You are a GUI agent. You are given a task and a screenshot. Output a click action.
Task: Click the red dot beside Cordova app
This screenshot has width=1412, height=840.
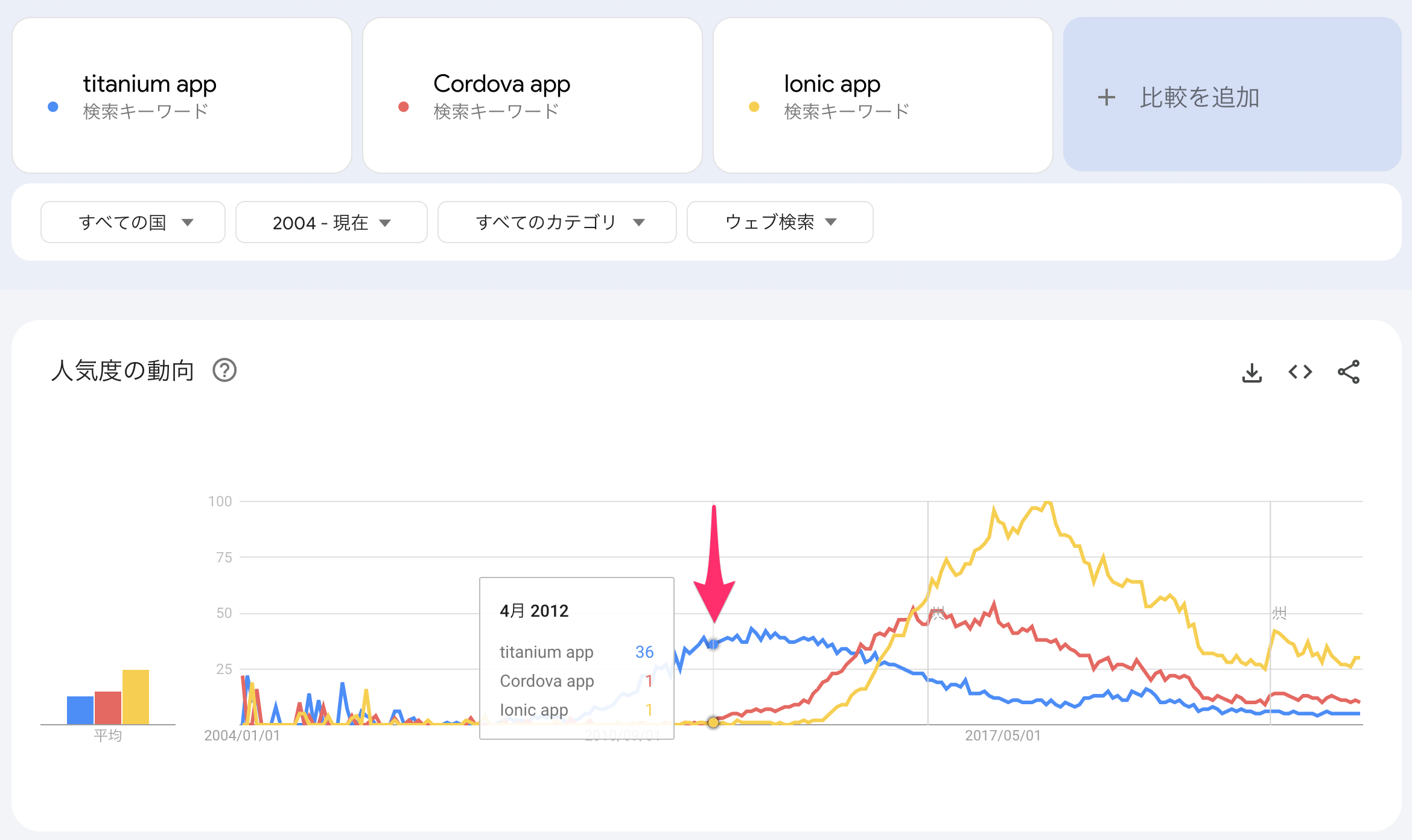[404, 107]
